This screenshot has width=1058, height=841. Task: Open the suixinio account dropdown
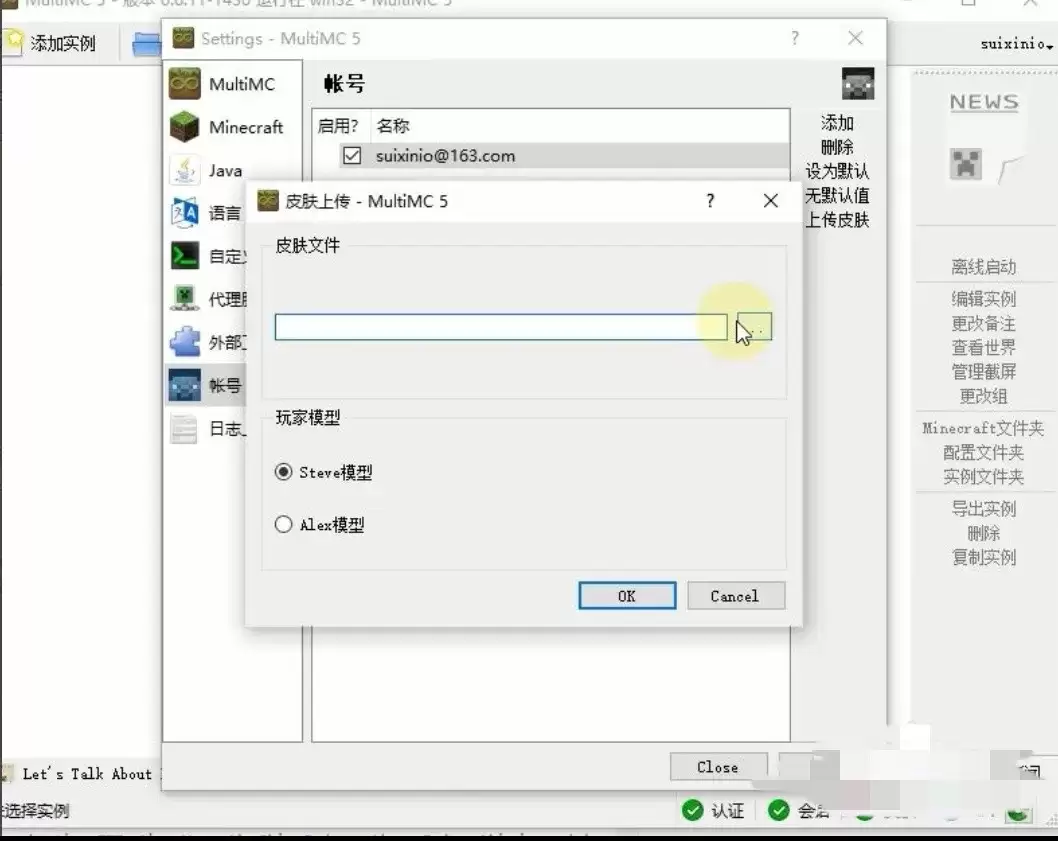point(1016,44)
